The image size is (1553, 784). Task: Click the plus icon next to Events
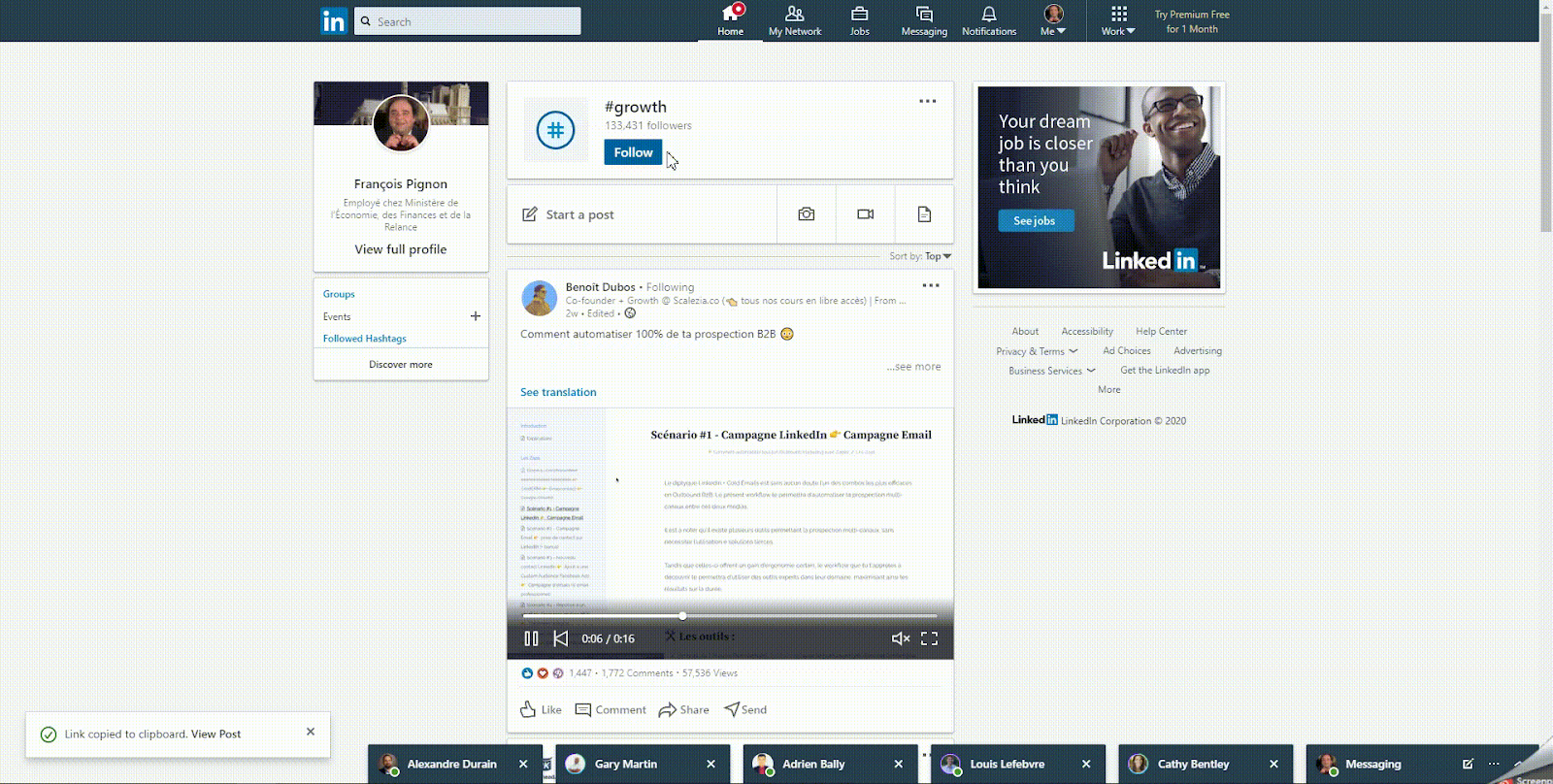coord(476,316)
